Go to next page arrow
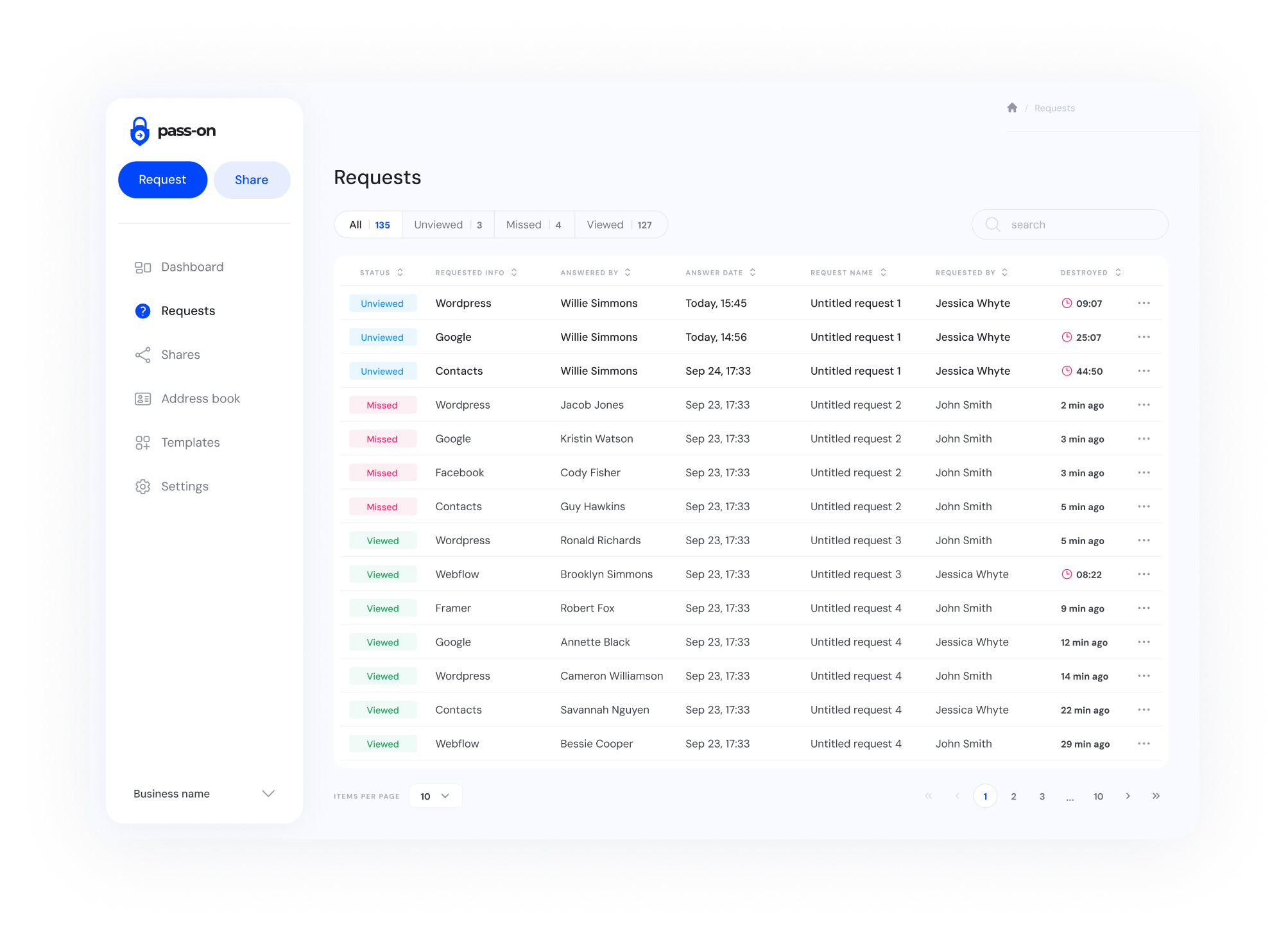Viewport: 1288px width, 935px height. (1128, 796)
